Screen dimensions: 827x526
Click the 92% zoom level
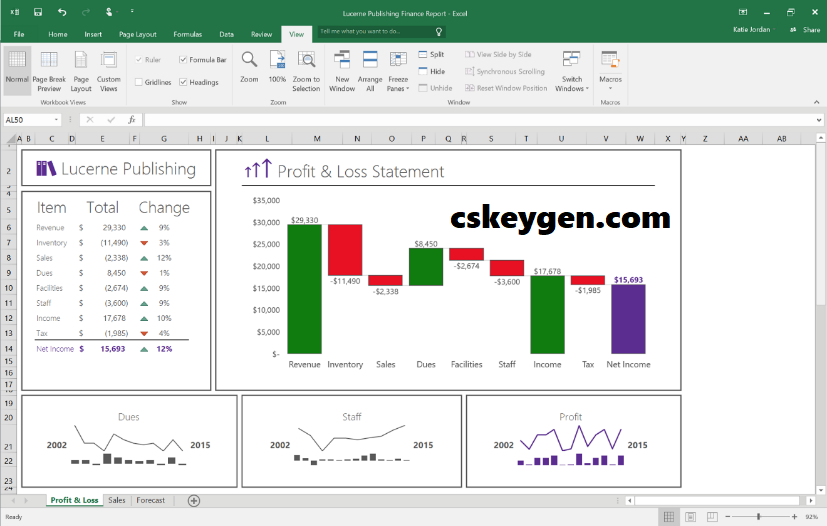tap(812, 517)
